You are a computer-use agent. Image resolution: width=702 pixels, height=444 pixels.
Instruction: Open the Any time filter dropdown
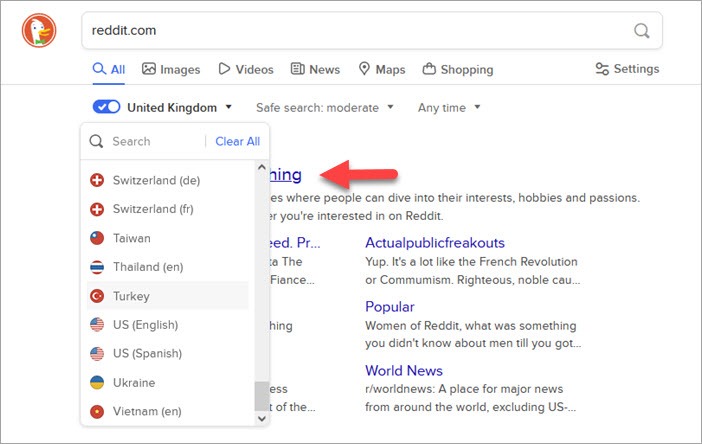click(x=449, y=107)
